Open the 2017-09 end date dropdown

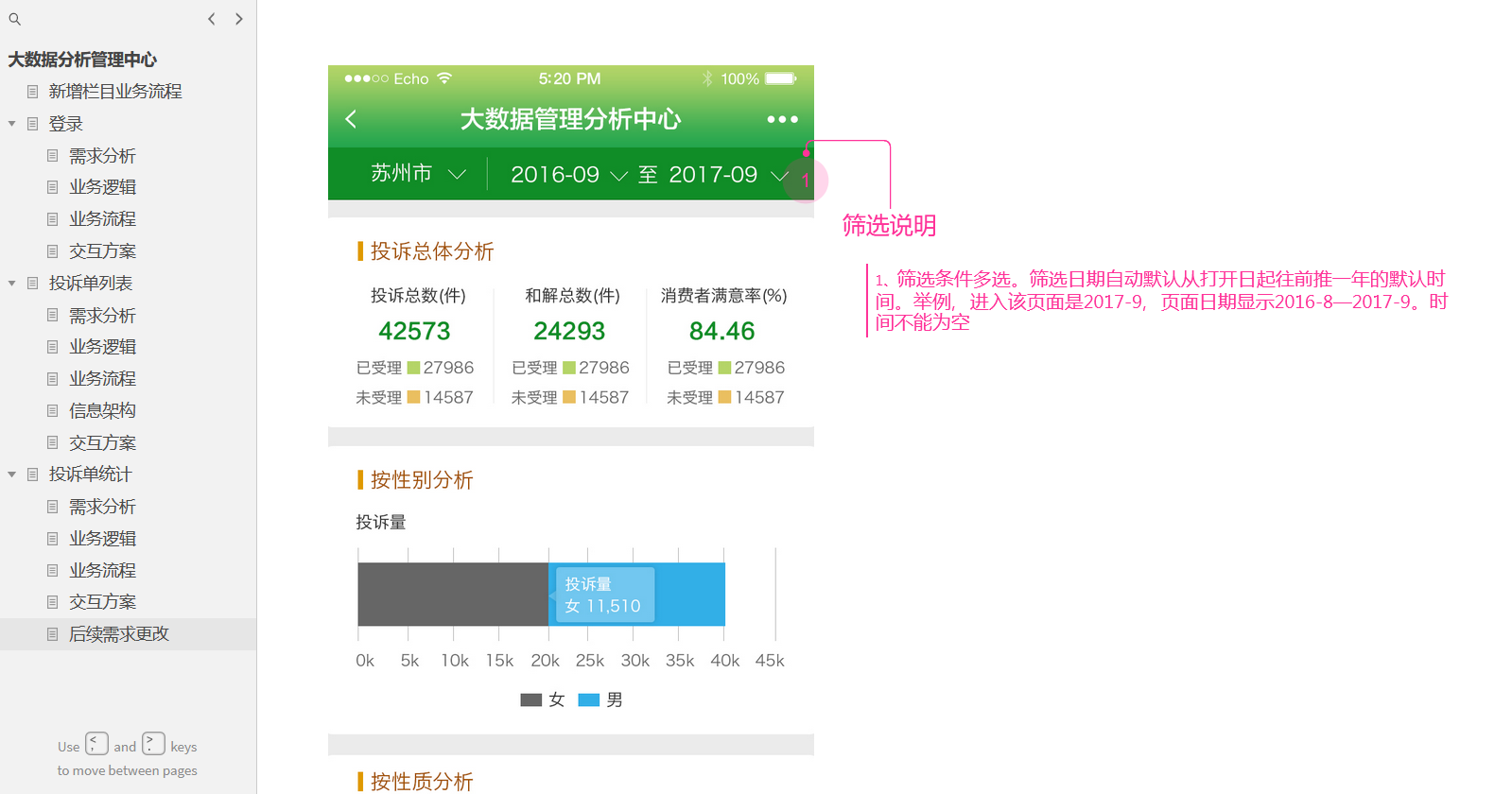pyautogui.click(x=728, y=175)
